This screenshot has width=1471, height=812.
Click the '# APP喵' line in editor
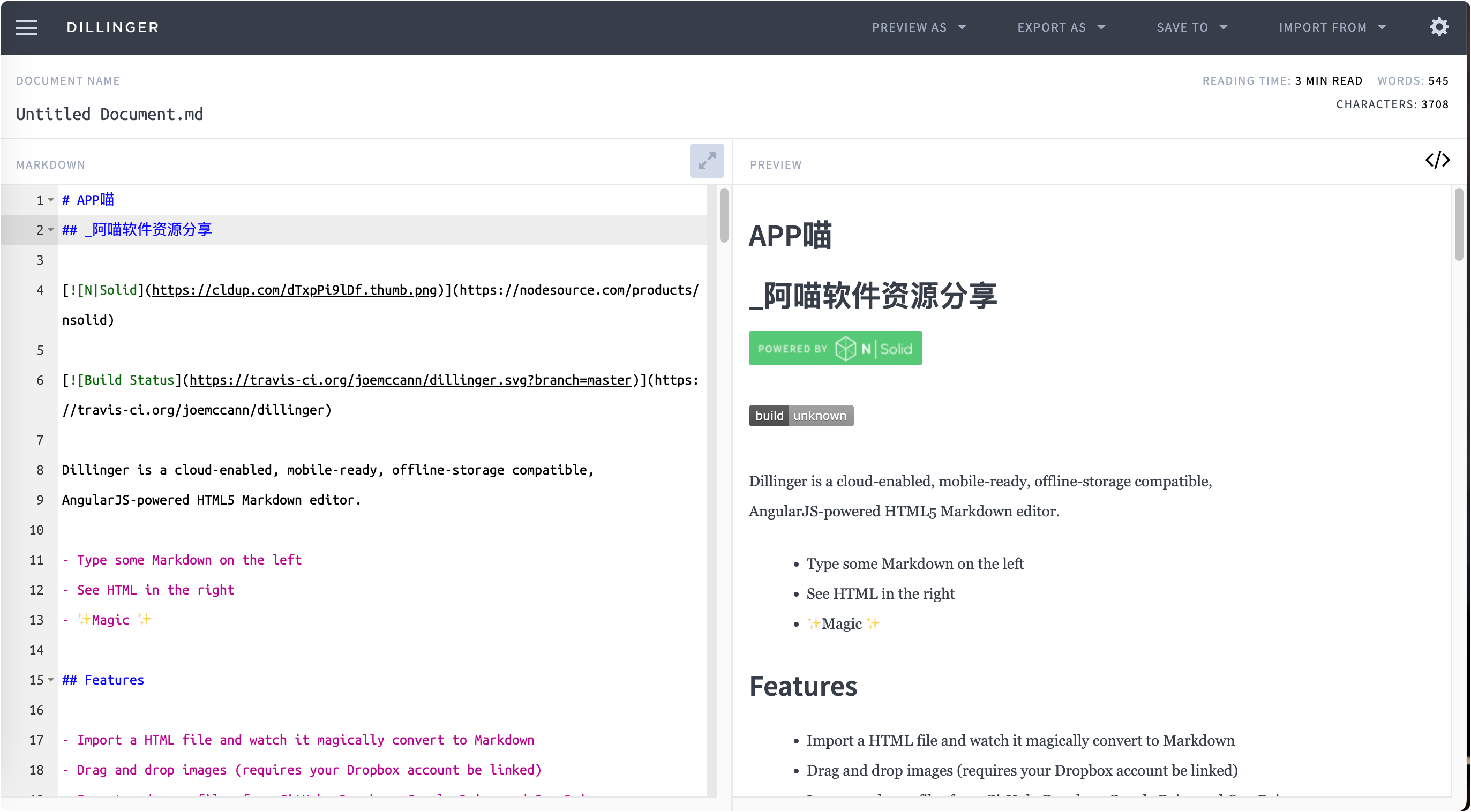pyautogui.click(x=88, y=200)
